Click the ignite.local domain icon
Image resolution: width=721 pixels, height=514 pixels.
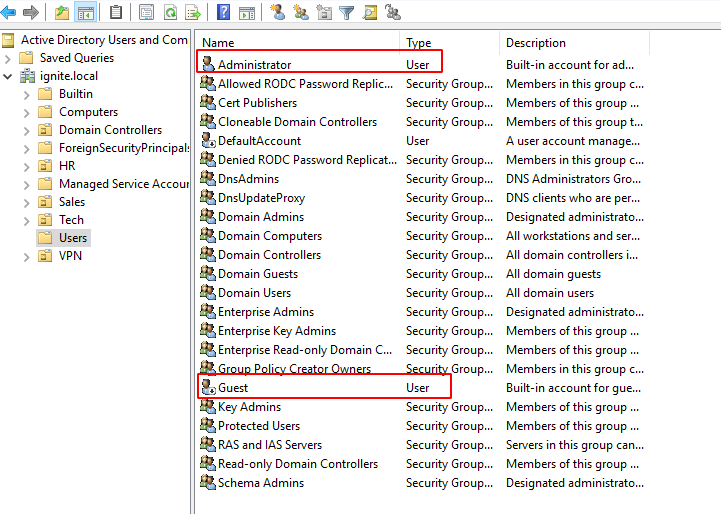[x=28, y=76]
